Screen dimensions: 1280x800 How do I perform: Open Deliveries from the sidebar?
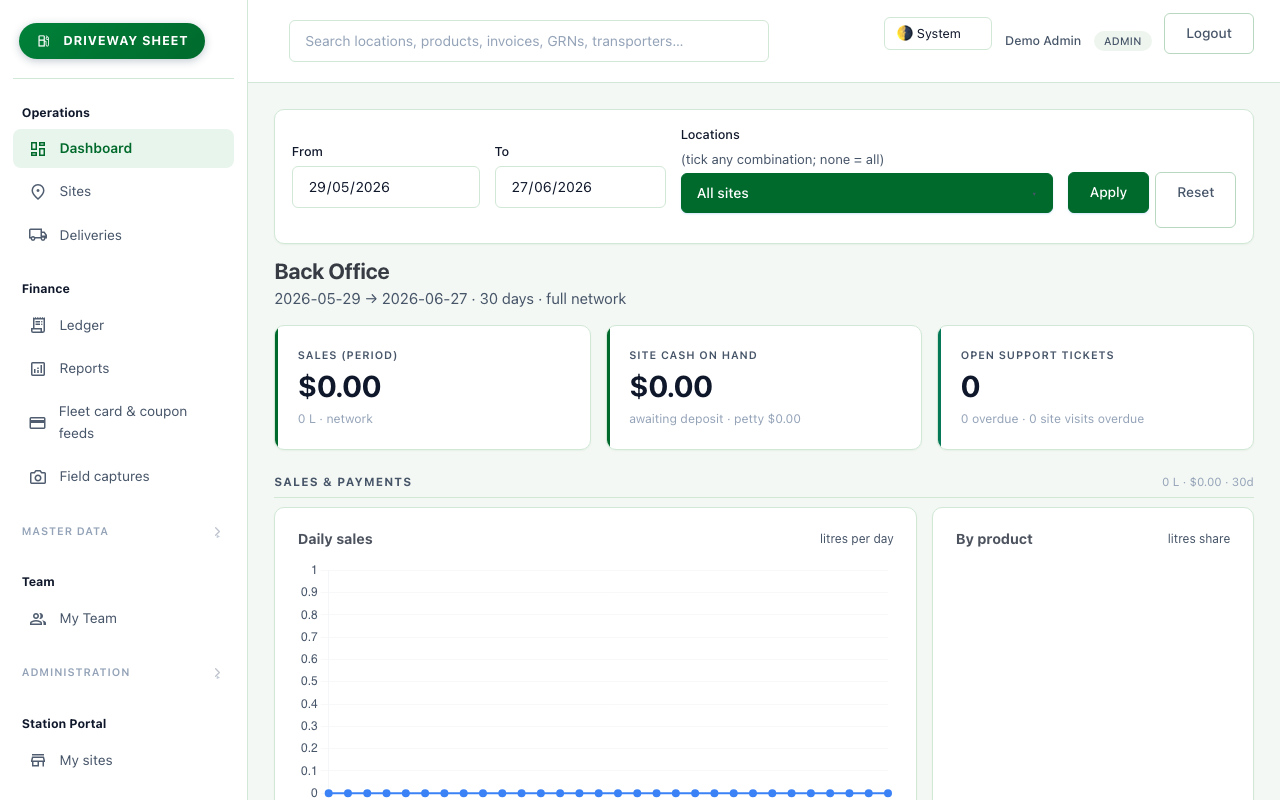click(123, 235)
